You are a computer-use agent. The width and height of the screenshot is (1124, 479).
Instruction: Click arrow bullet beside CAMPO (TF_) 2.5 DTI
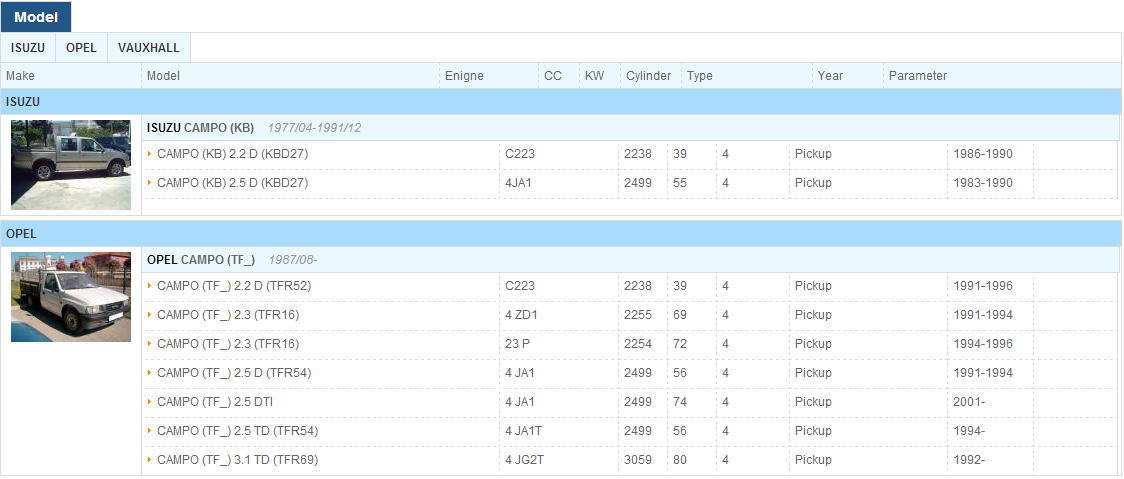150,402
